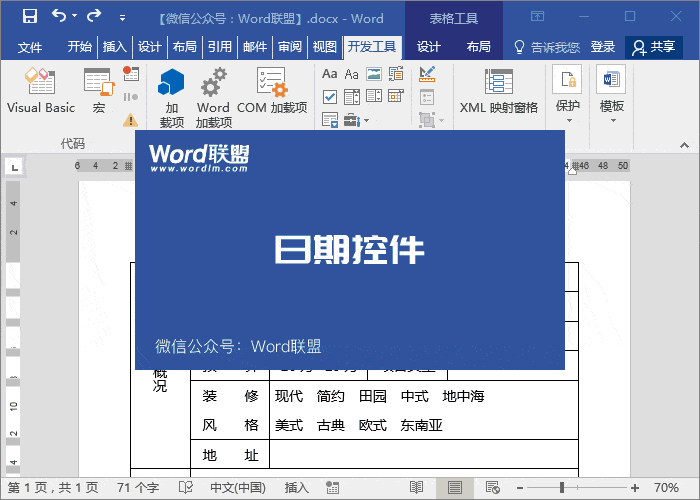Switch to the 邮件 tab
Image resolution: width=700 pixels, height=500 pixels.
point(255,47)
